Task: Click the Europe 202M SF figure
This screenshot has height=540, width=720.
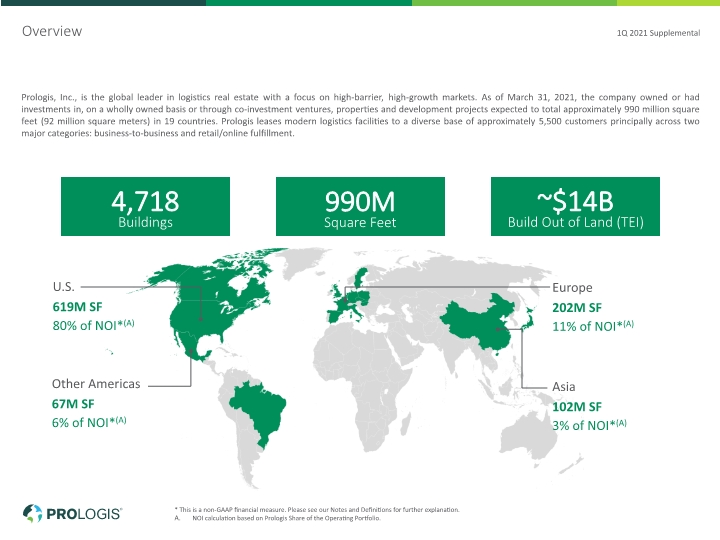Action: click(577, 308)
